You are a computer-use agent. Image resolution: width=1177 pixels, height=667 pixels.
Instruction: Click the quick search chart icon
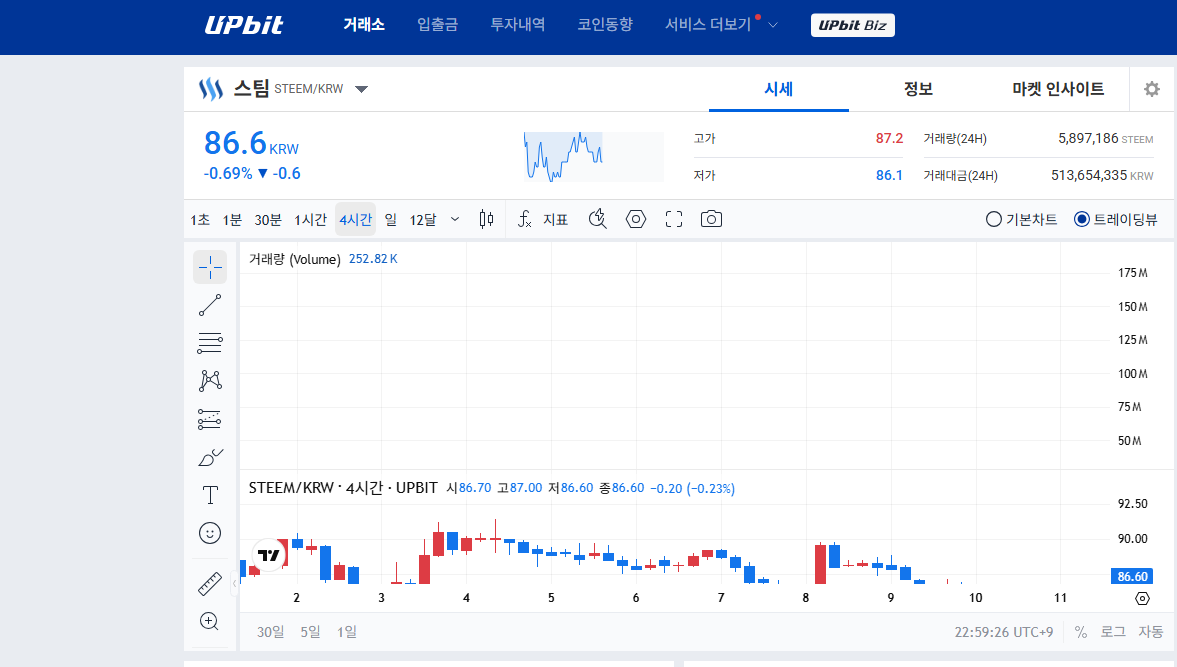click(x=598, y=219)
